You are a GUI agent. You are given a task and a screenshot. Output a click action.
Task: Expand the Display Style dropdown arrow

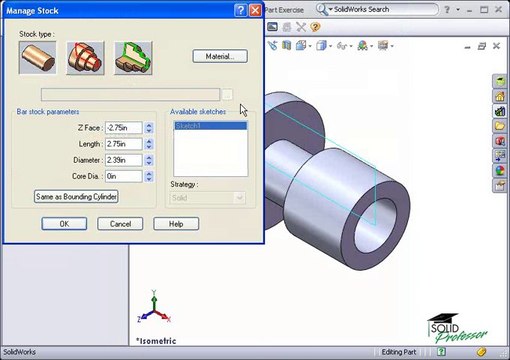click(x=330, y=46)
